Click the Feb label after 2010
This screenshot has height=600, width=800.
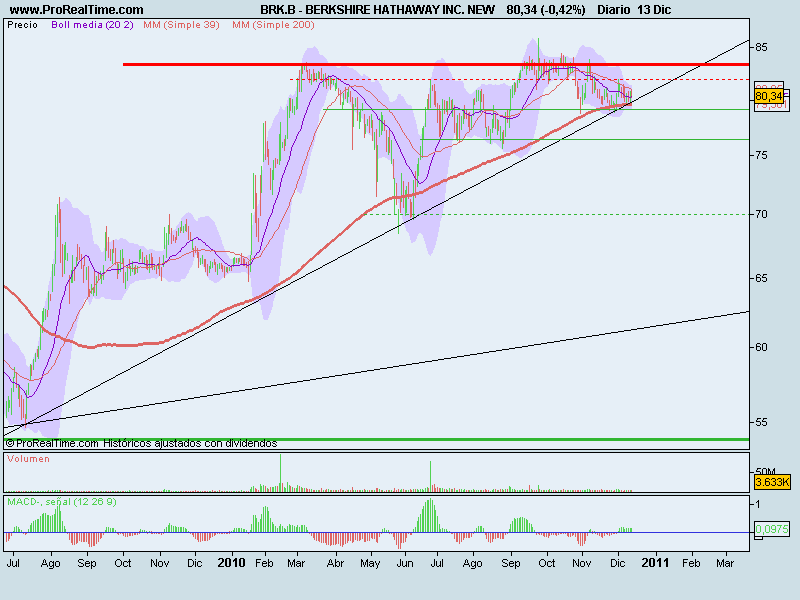264,563
